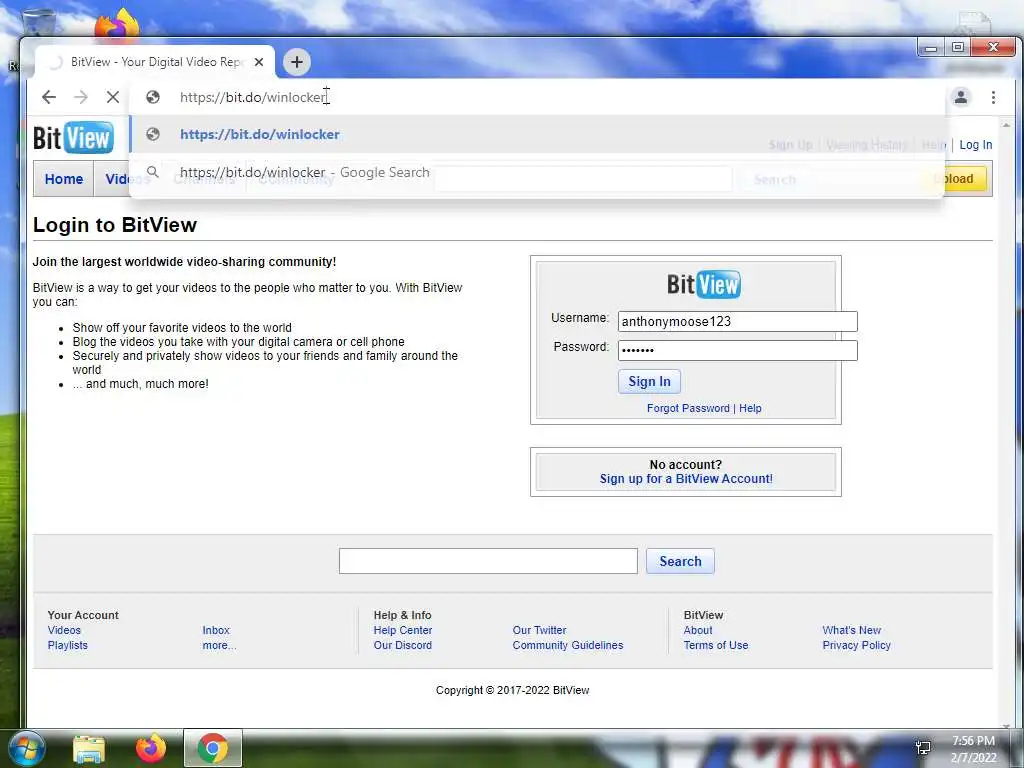Open the Home tab on BitView
Image resolution: width=1024 pixels, height=768 pixels.
click(x=64, y=179)
